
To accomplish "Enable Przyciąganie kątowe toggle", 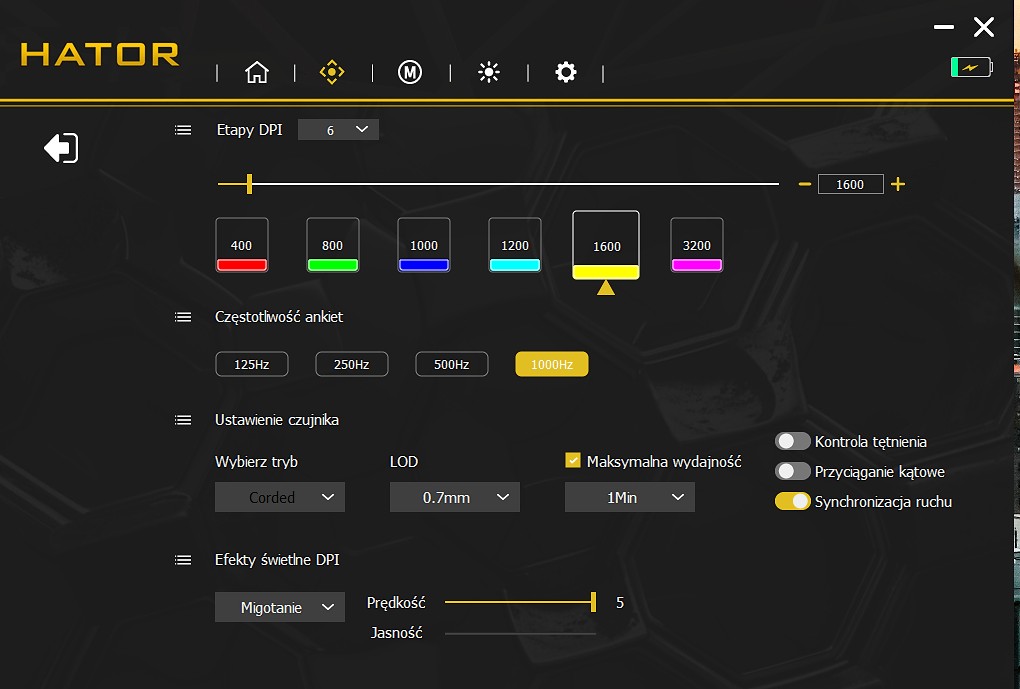I will 792,470.
